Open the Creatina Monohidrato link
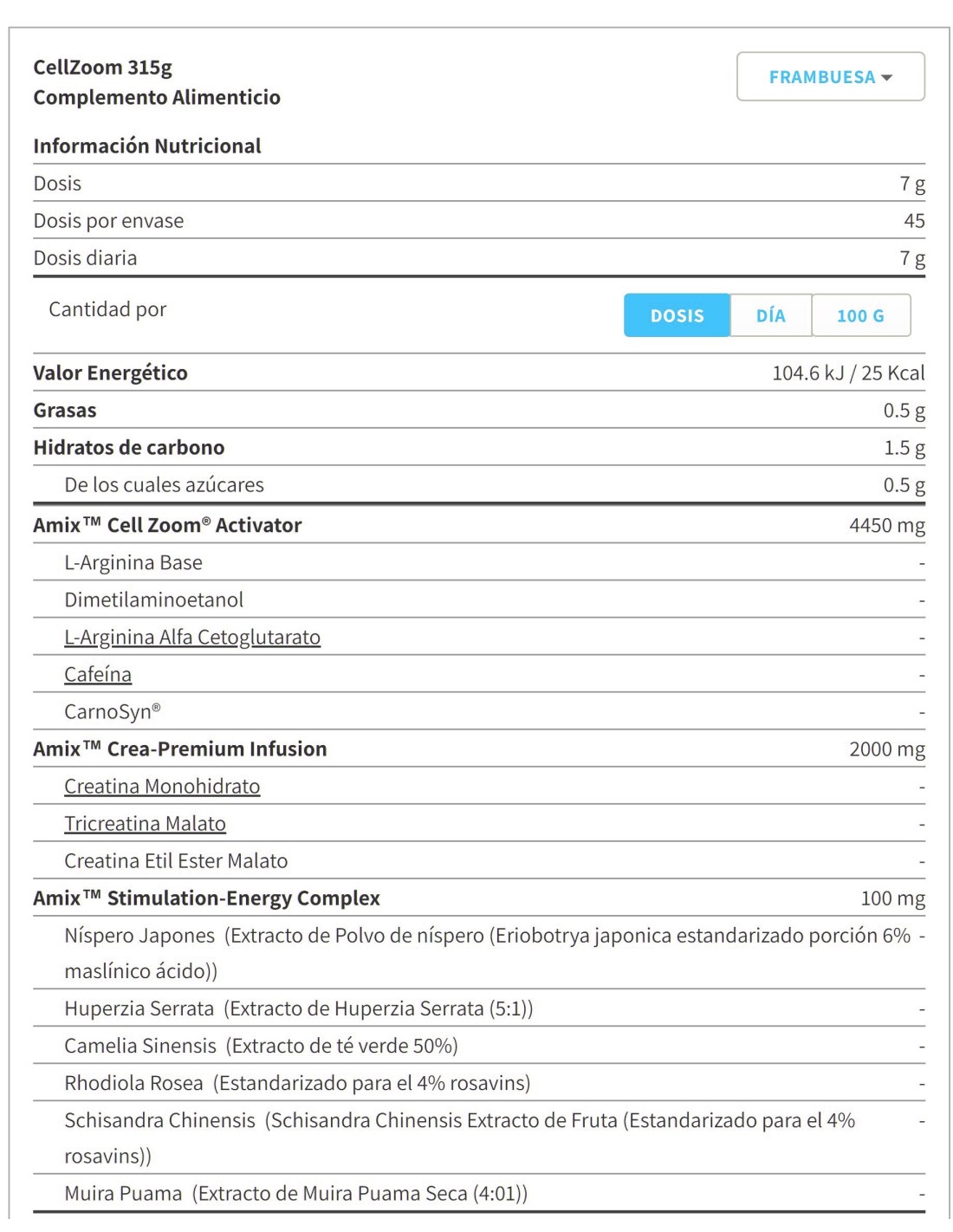Image resolution: width=953 pixels, height=1232 pixels. 162,786
